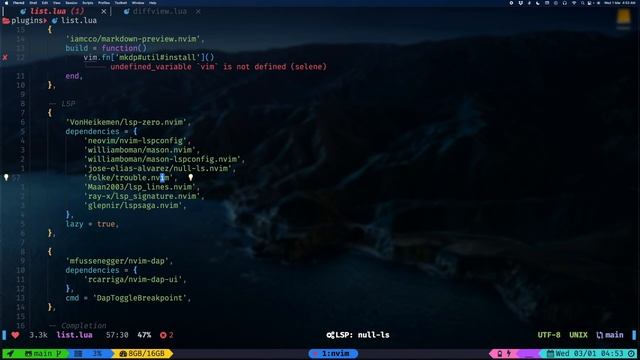Open the Apple menu
This screenshot has width=640, height=360.
click(x=7, y=2)
